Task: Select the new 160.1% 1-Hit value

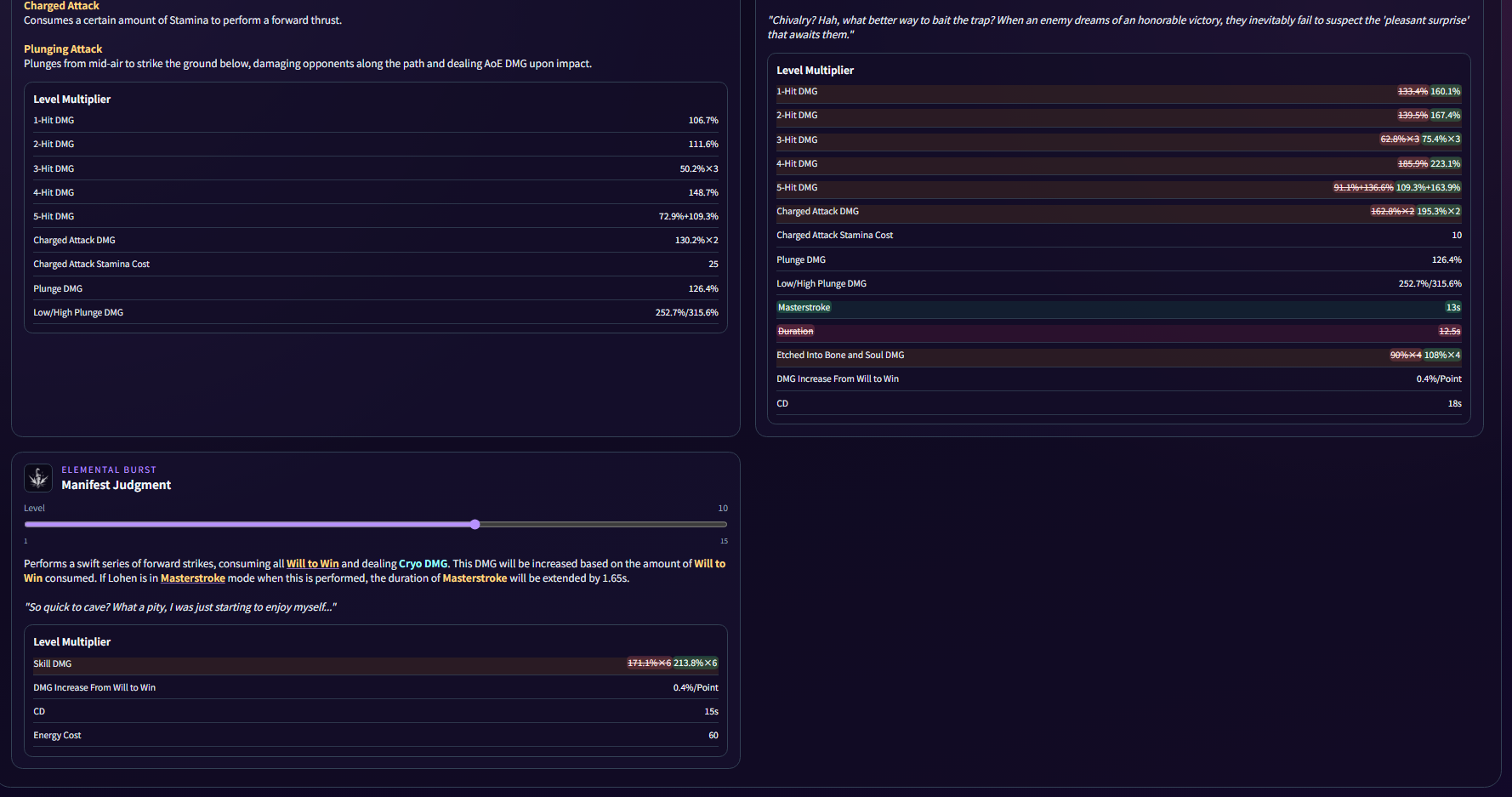Action: [1445, 92]
